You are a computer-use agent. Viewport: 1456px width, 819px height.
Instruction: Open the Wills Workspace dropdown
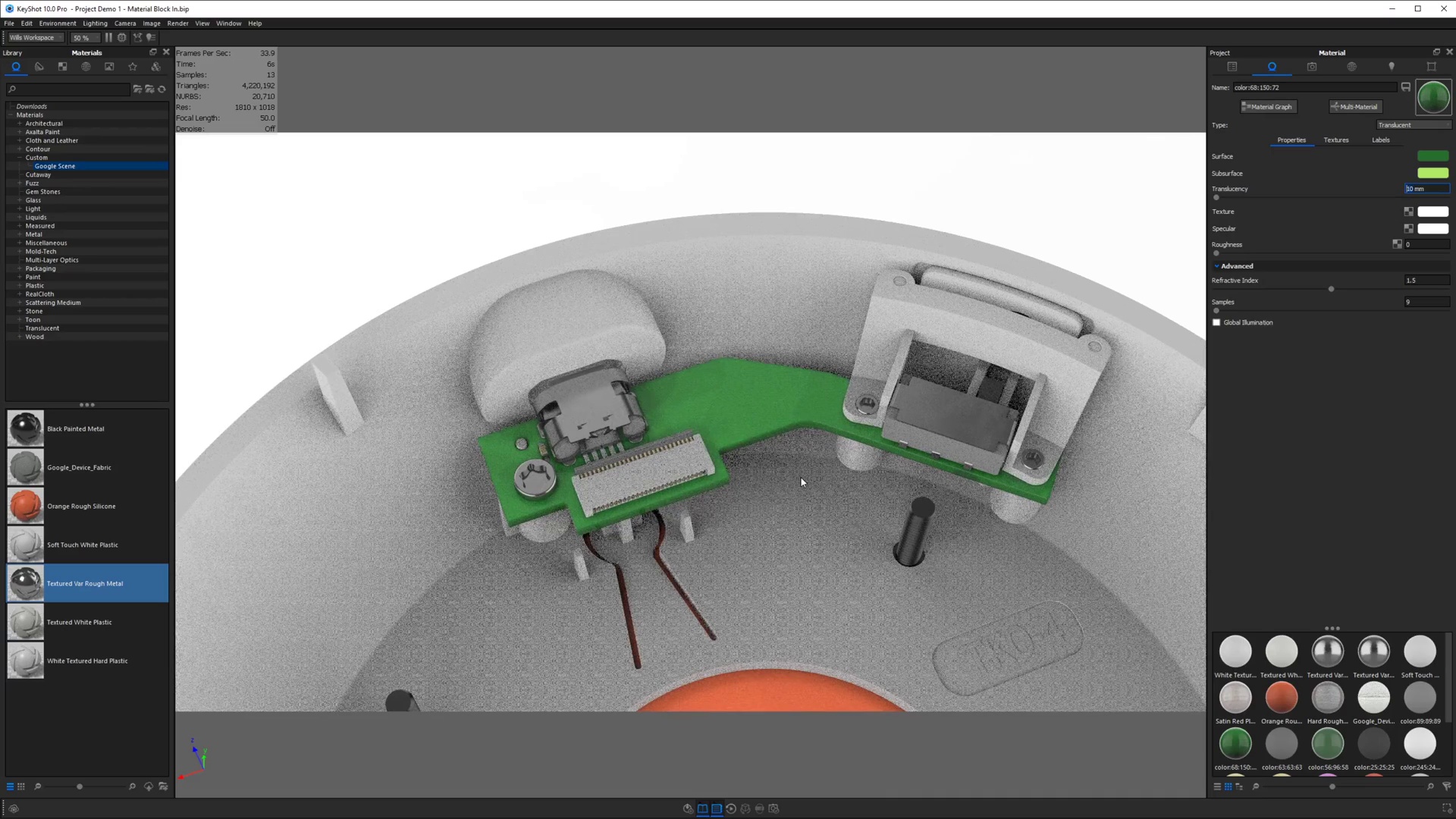36,37
